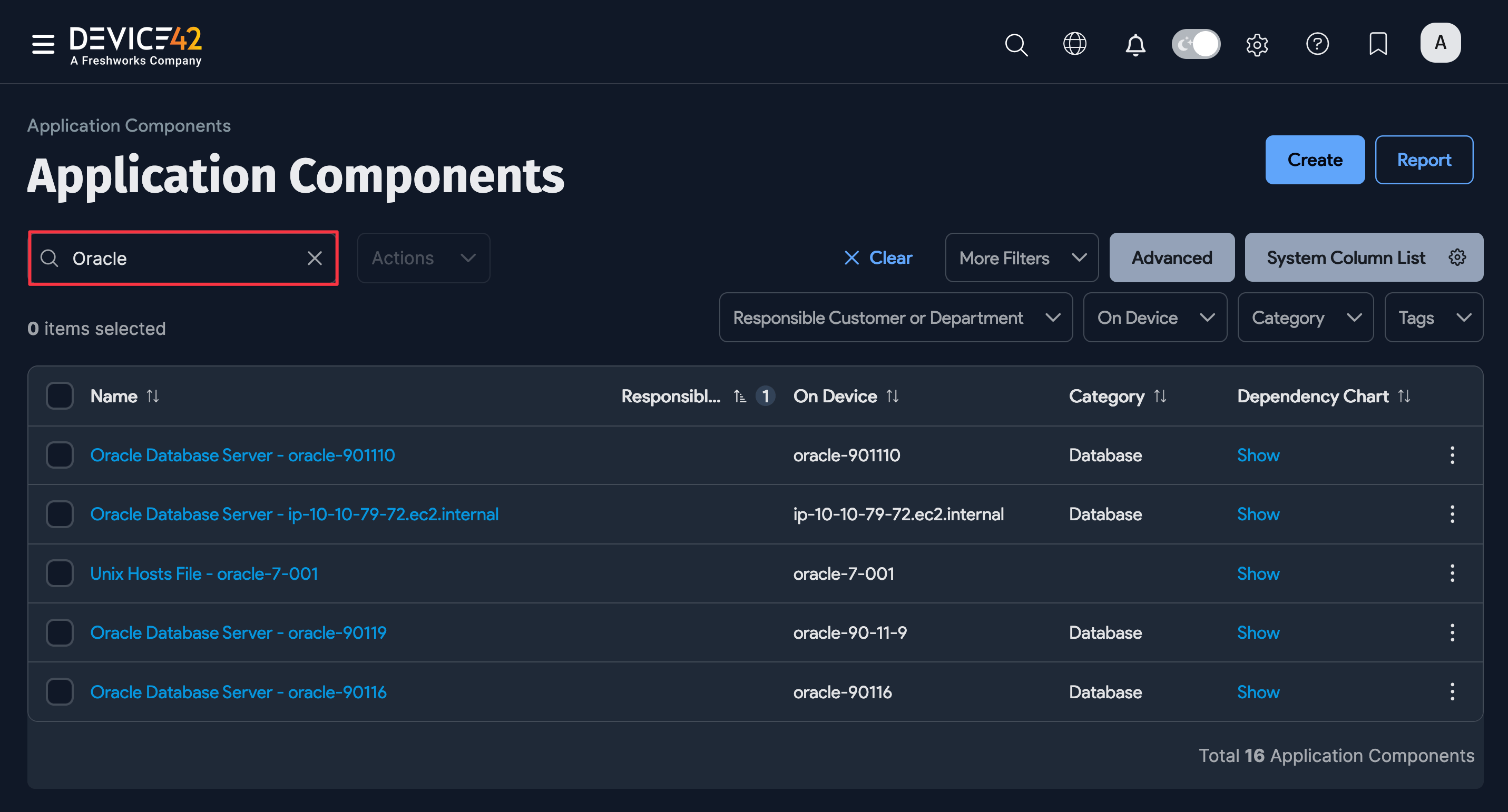The image size is (1508, 812).
Task: Open saved bookmarks icon
Action: tap(1378, 44)
